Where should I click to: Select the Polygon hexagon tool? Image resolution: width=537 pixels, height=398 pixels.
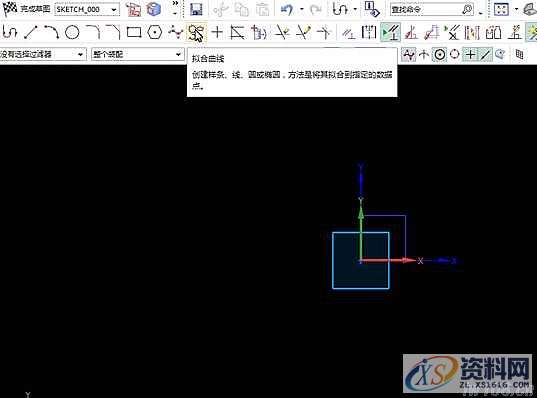point(154,33)
